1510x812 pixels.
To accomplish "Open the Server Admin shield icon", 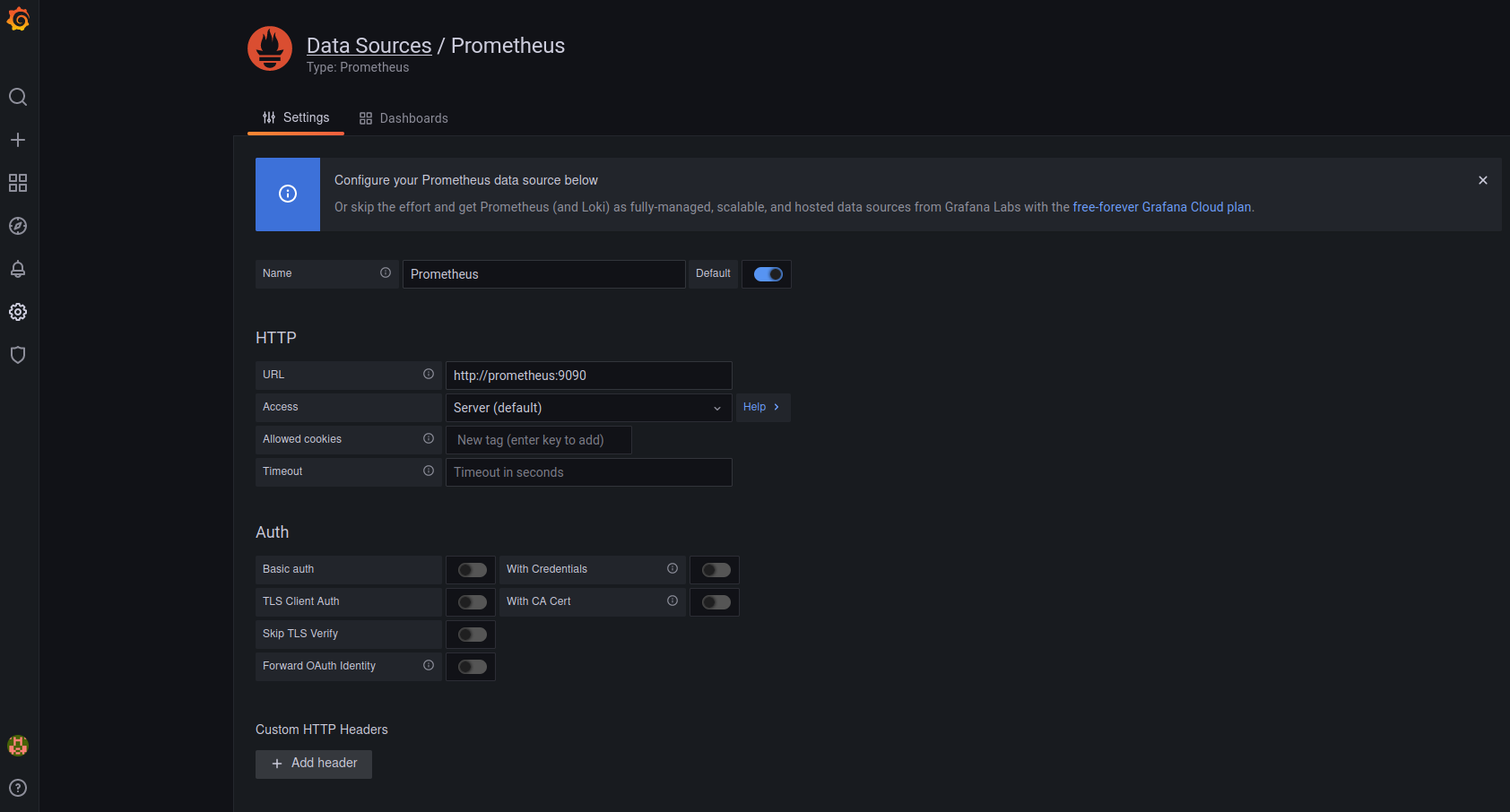I will [18, 355].
